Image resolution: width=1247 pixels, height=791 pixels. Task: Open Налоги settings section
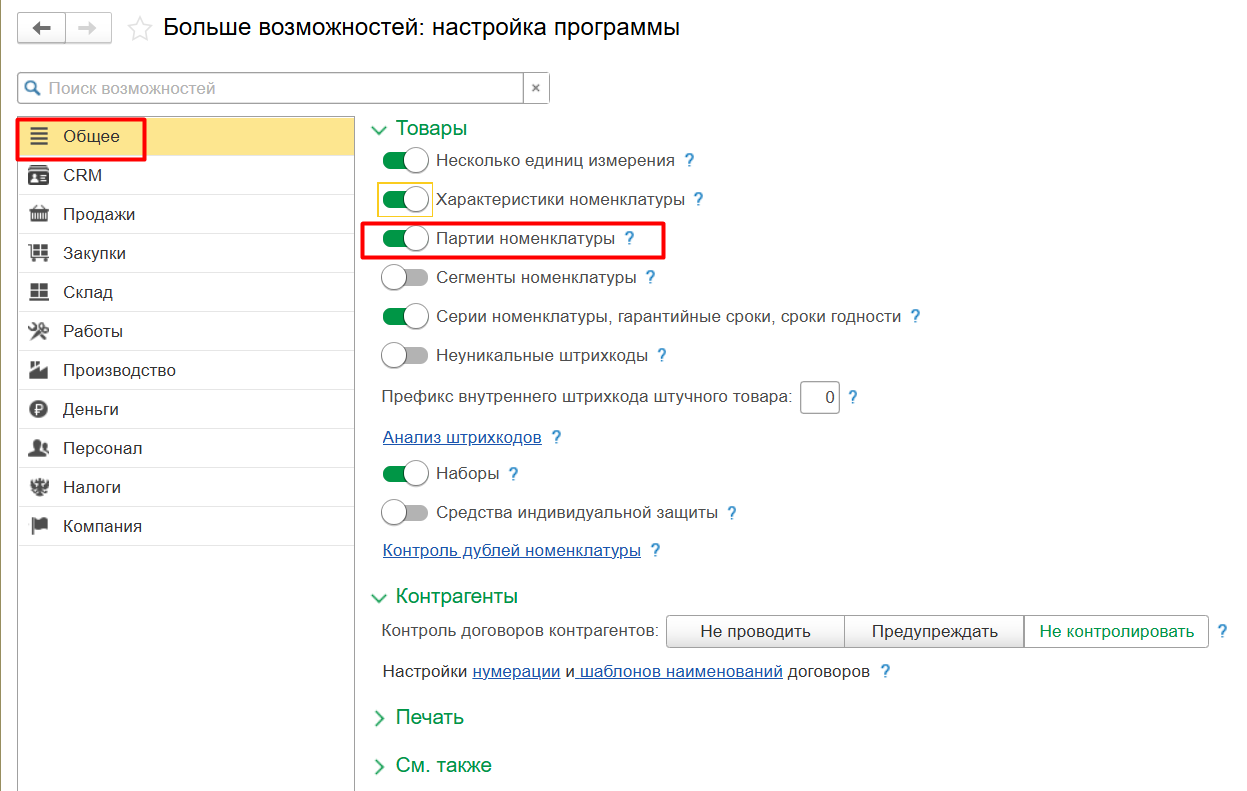click(186, 487)
